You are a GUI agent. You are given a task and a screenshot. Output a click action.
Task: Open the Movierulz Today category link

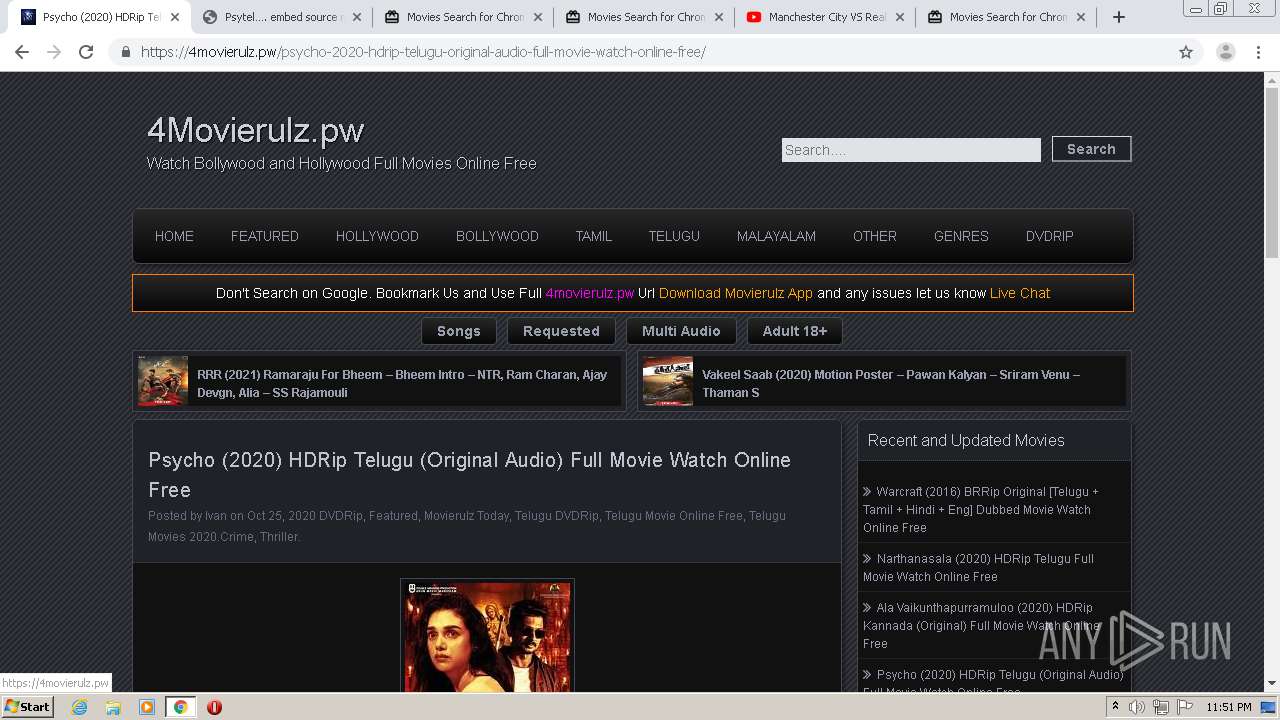(x=466, y=516)
